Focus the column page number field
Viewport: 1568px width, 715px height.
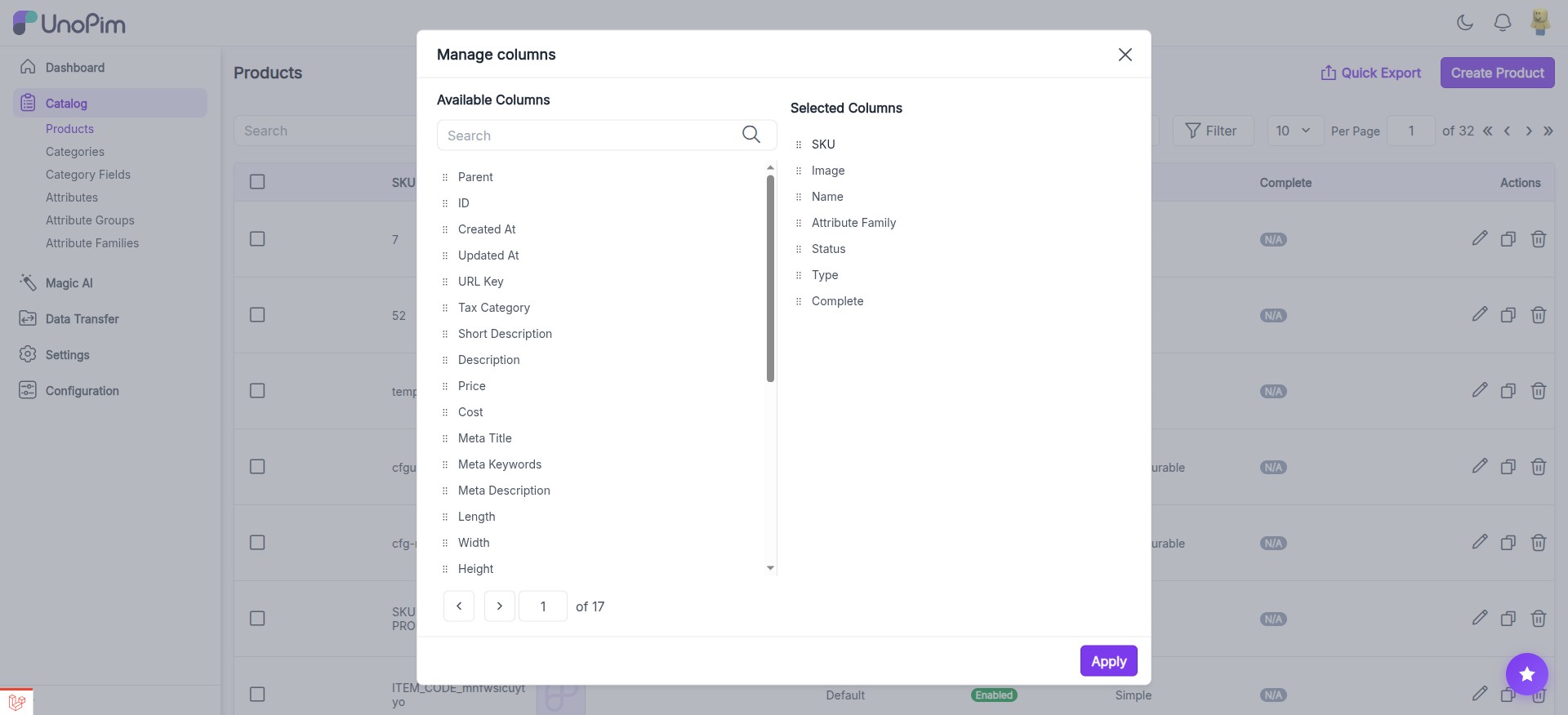(x=543, y=606)
